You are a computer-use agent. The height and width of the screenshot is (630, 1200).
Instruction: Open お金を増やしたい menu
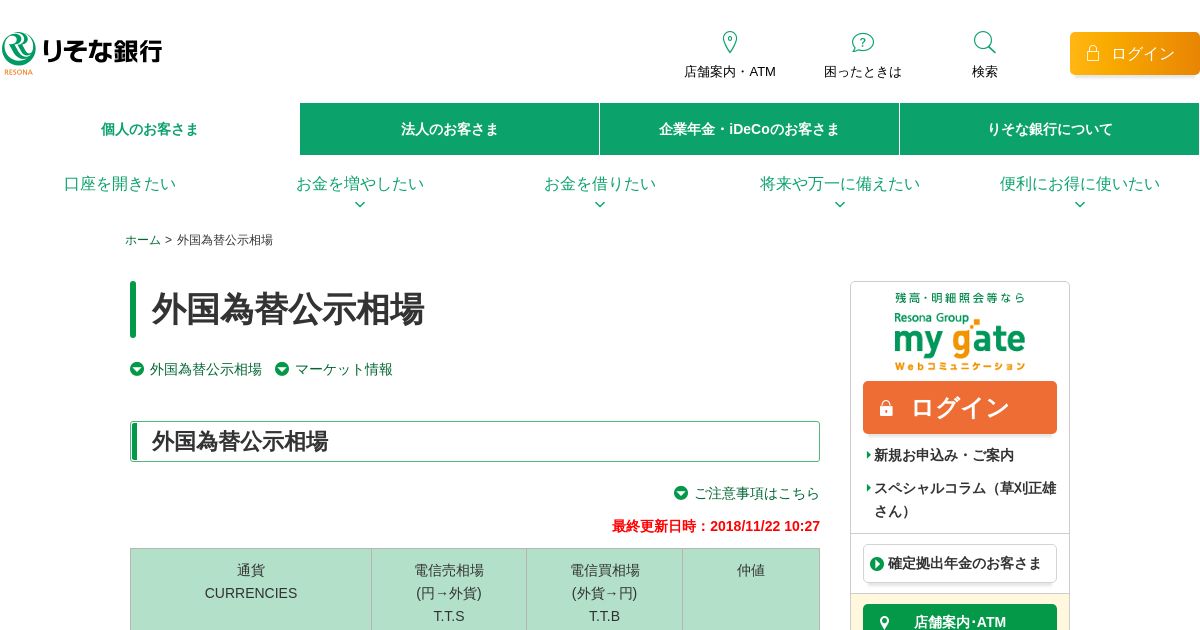[360, 184]
